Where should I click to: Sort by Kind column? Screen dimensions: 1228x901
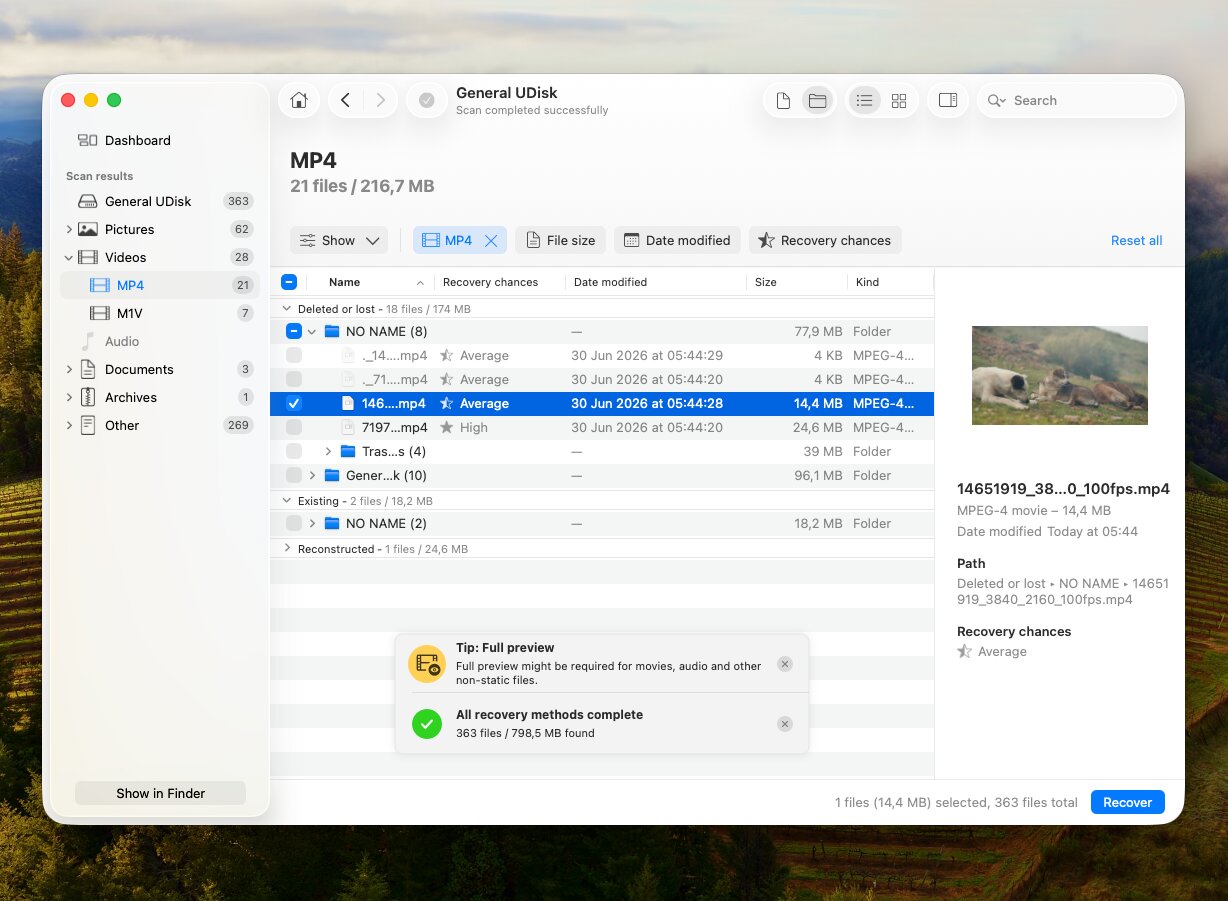pyautogui.click(x=867, y=282)
